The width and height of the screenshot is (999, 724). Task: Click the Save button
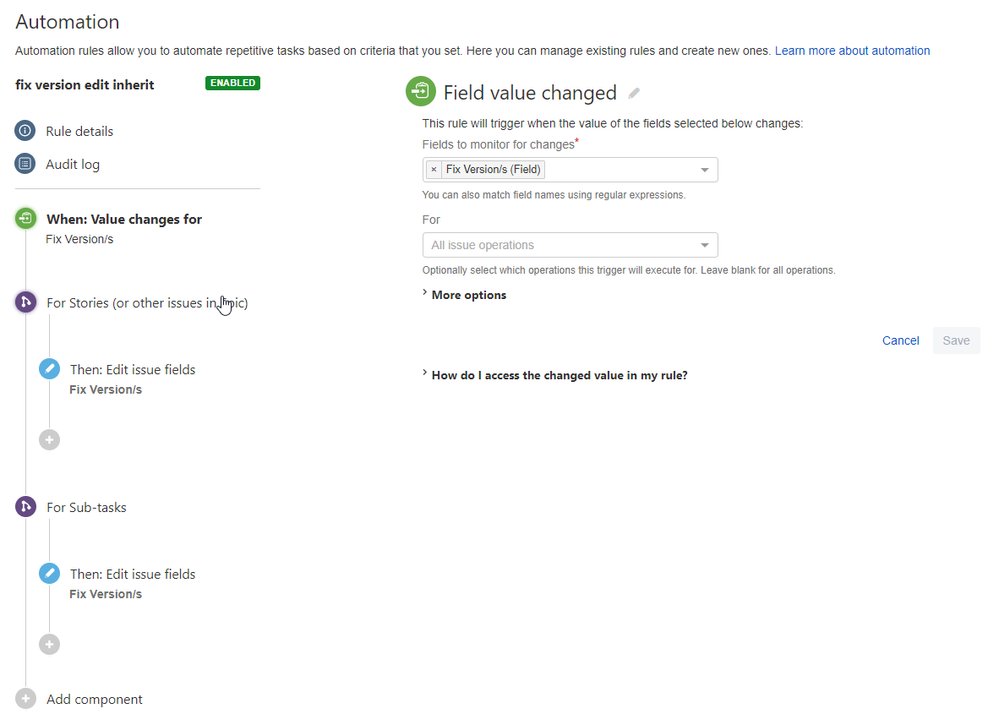(956, 341)
